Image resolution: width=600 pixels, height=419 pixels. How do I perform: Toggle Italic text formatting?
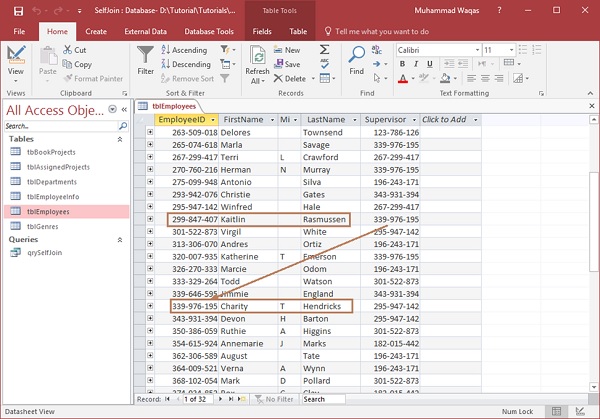click(416, 64)
